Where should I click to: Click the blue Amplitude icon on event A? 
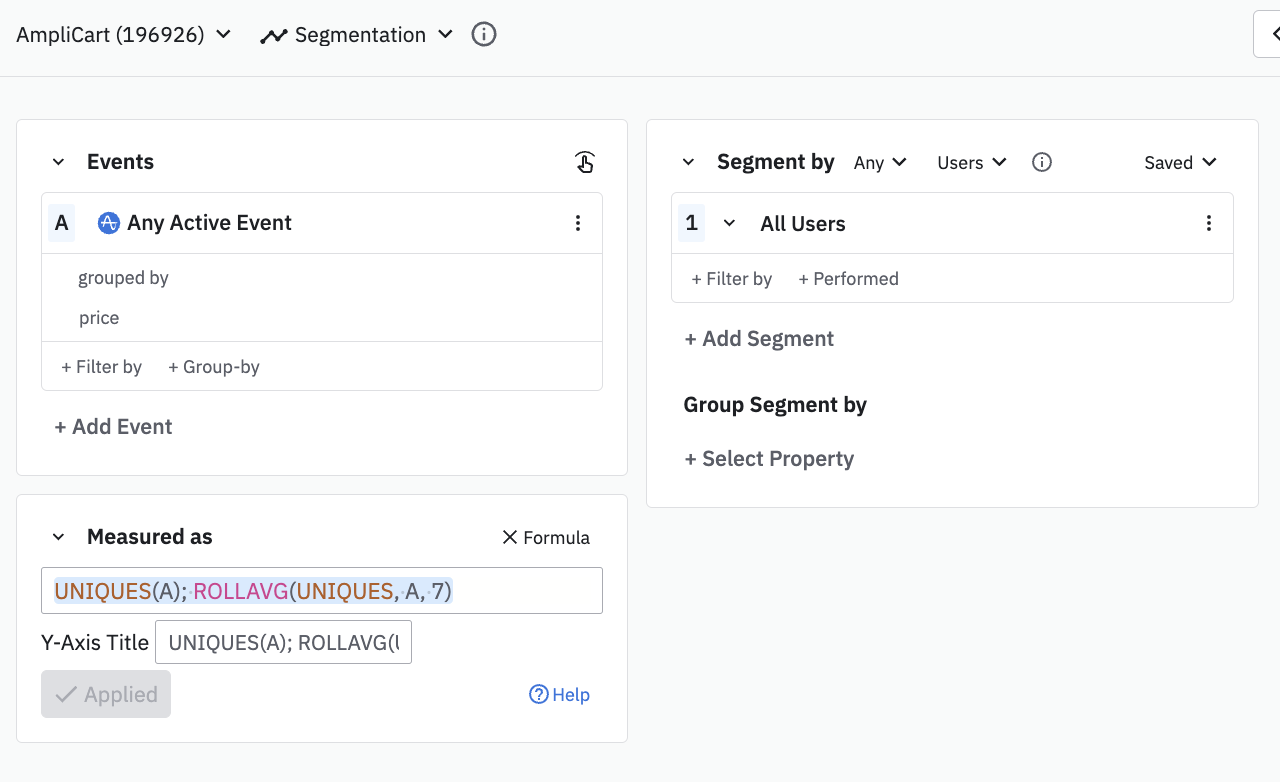point(108,223)
